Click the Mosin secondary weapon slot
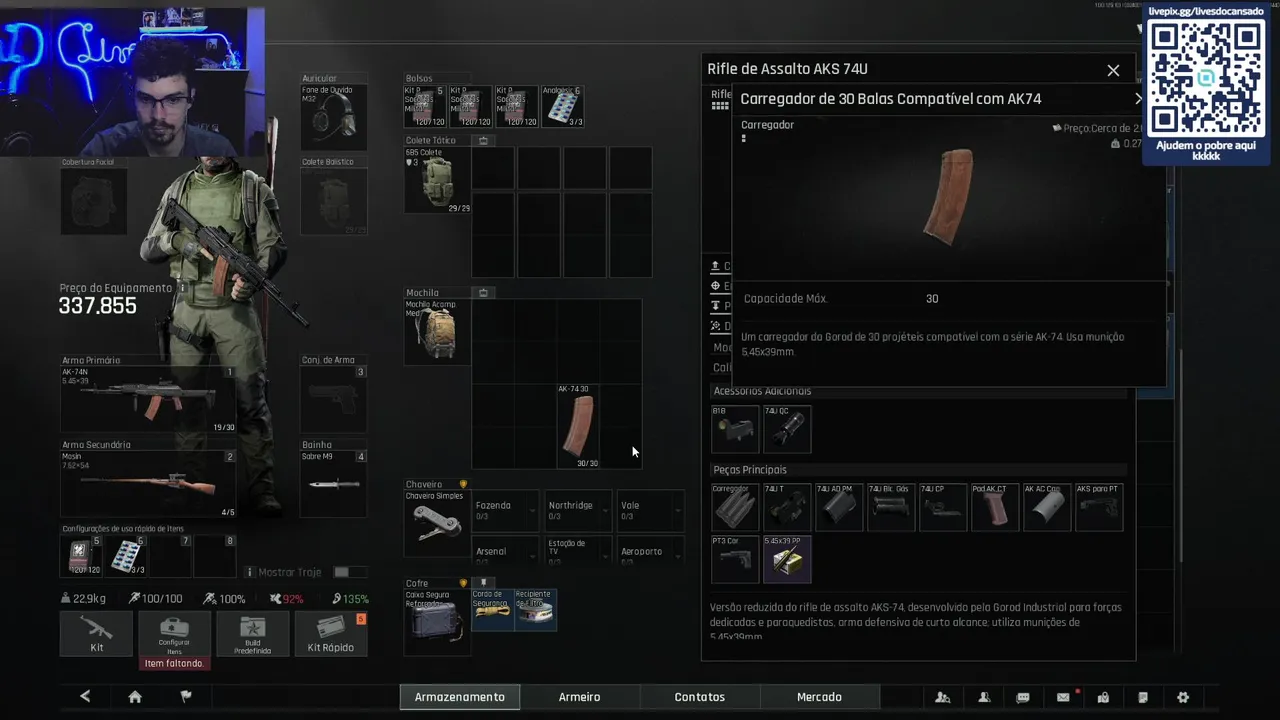1280x720 pixels. click(x=148, y=484)
